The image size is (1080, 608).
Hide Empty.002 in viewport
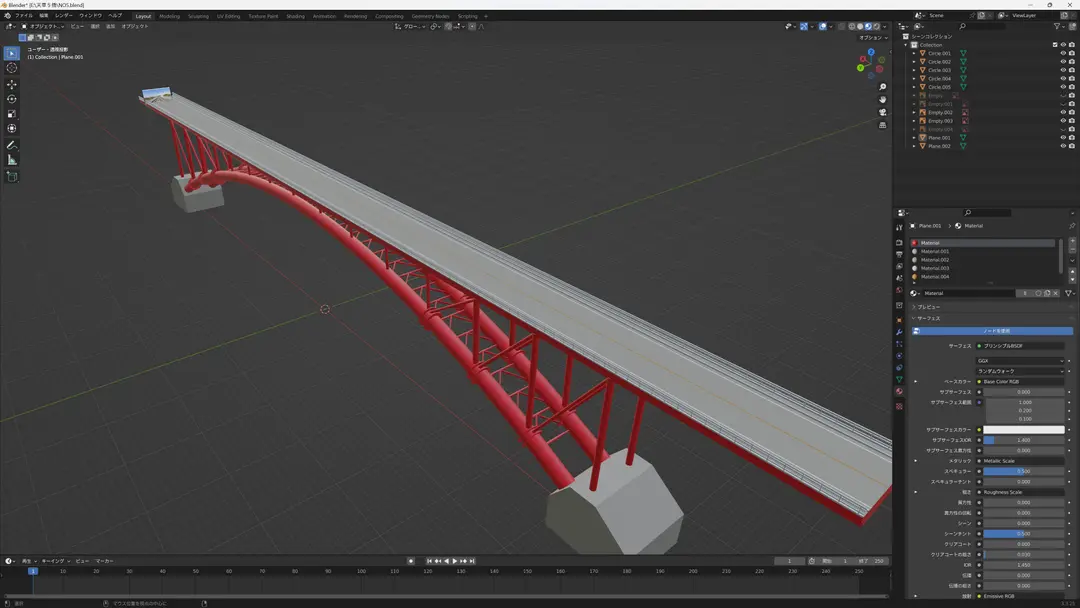(1063, 112)
